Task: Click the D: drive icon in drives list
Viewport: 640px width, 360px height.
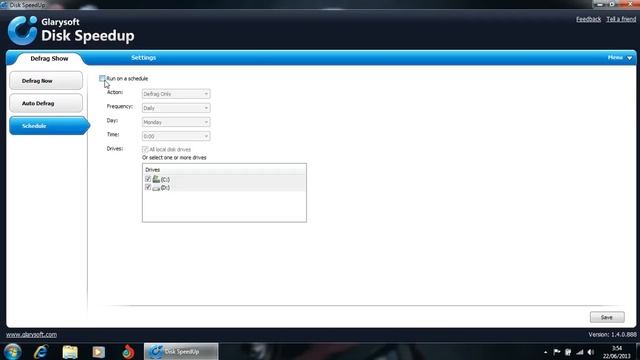Action: 156,188
